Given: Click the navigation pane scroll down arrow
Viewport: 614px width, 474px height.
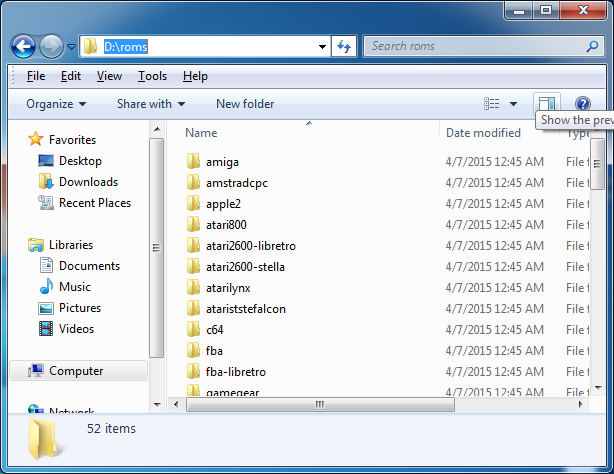Looking at the screenshot, I should pyautogui.click(x=157, y=405).
